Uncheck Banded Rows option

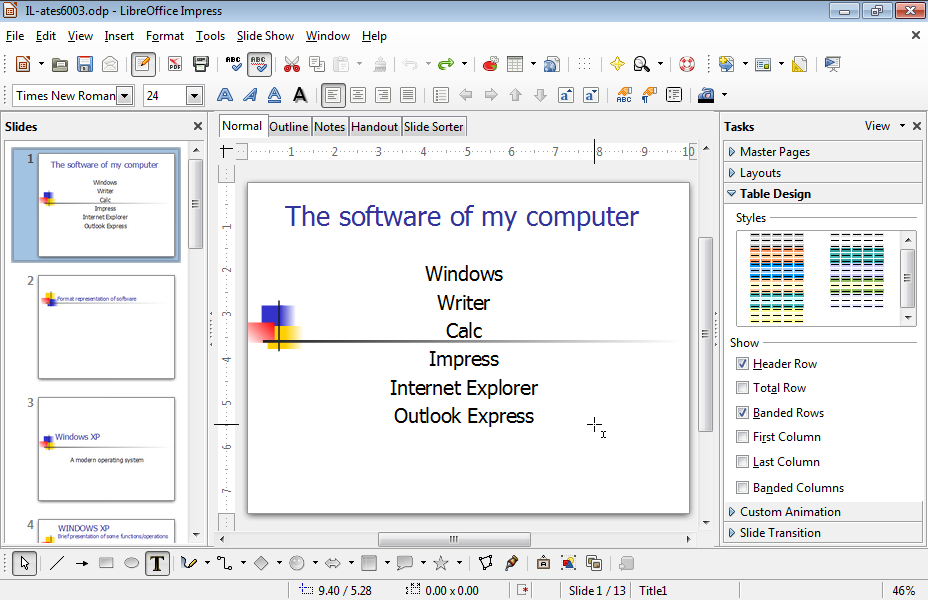point(742,412)
